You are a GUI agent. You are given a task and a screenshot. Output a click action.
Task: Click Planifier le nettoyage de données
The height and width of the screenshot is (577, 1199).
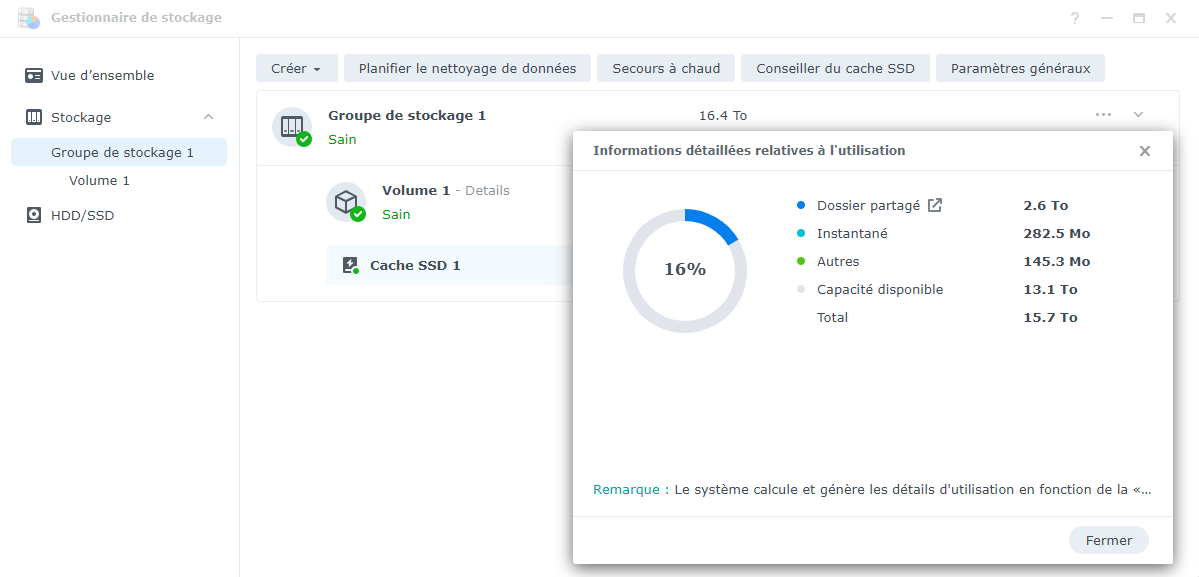(x=467, y=68)
